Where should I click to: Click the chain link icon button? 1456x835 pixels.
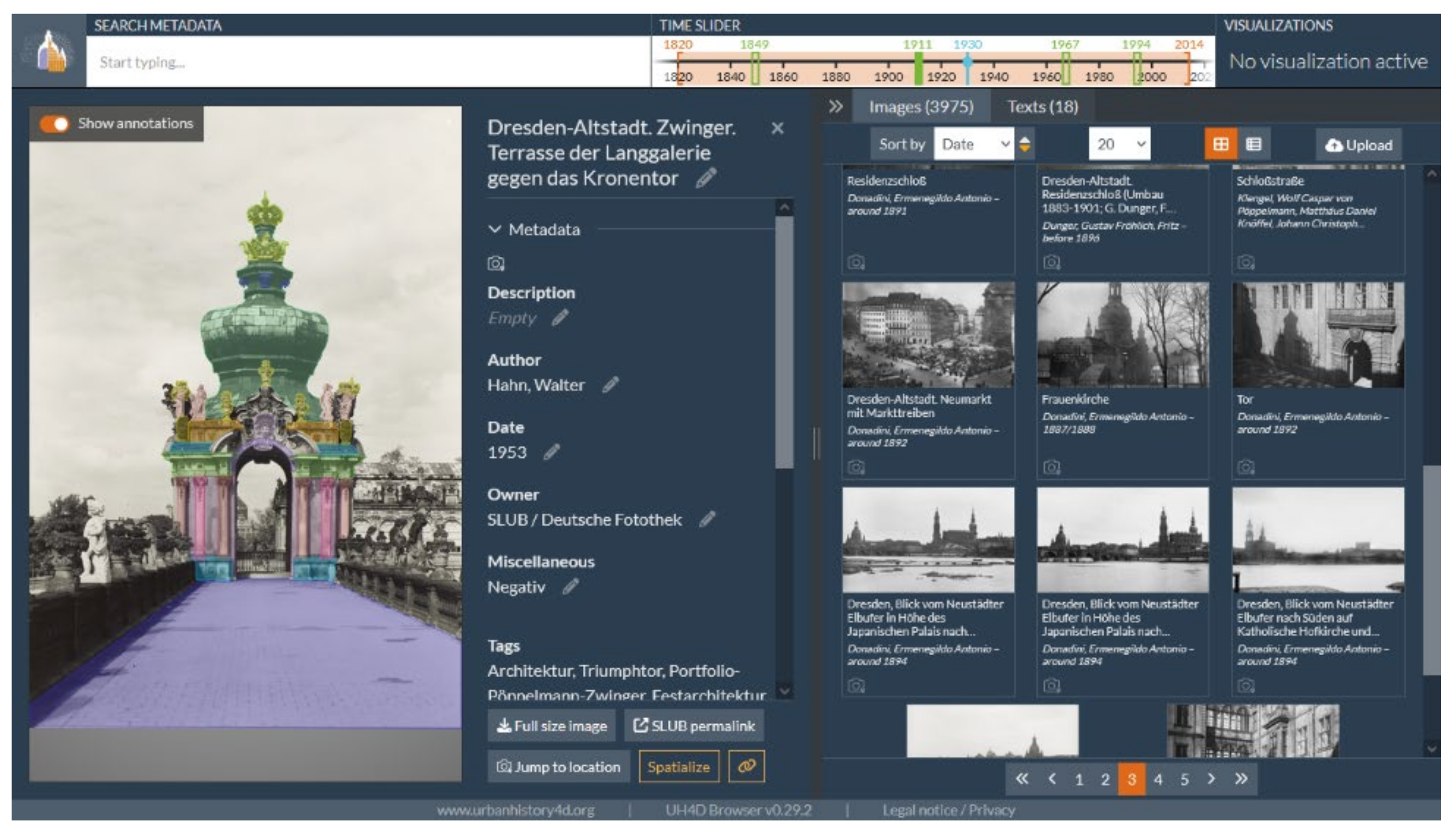[746, 766]
